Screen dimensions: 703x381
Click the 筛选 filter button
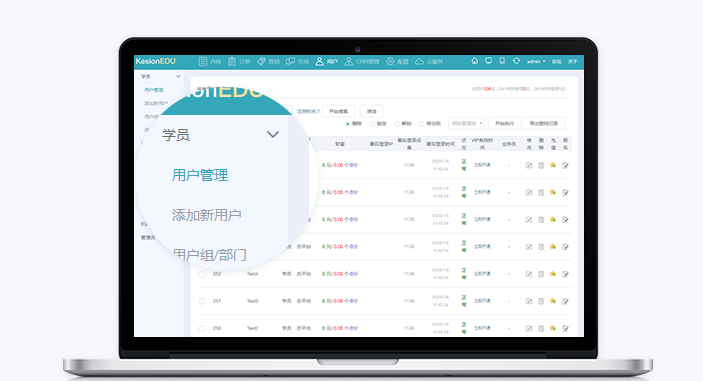(372, 111)
